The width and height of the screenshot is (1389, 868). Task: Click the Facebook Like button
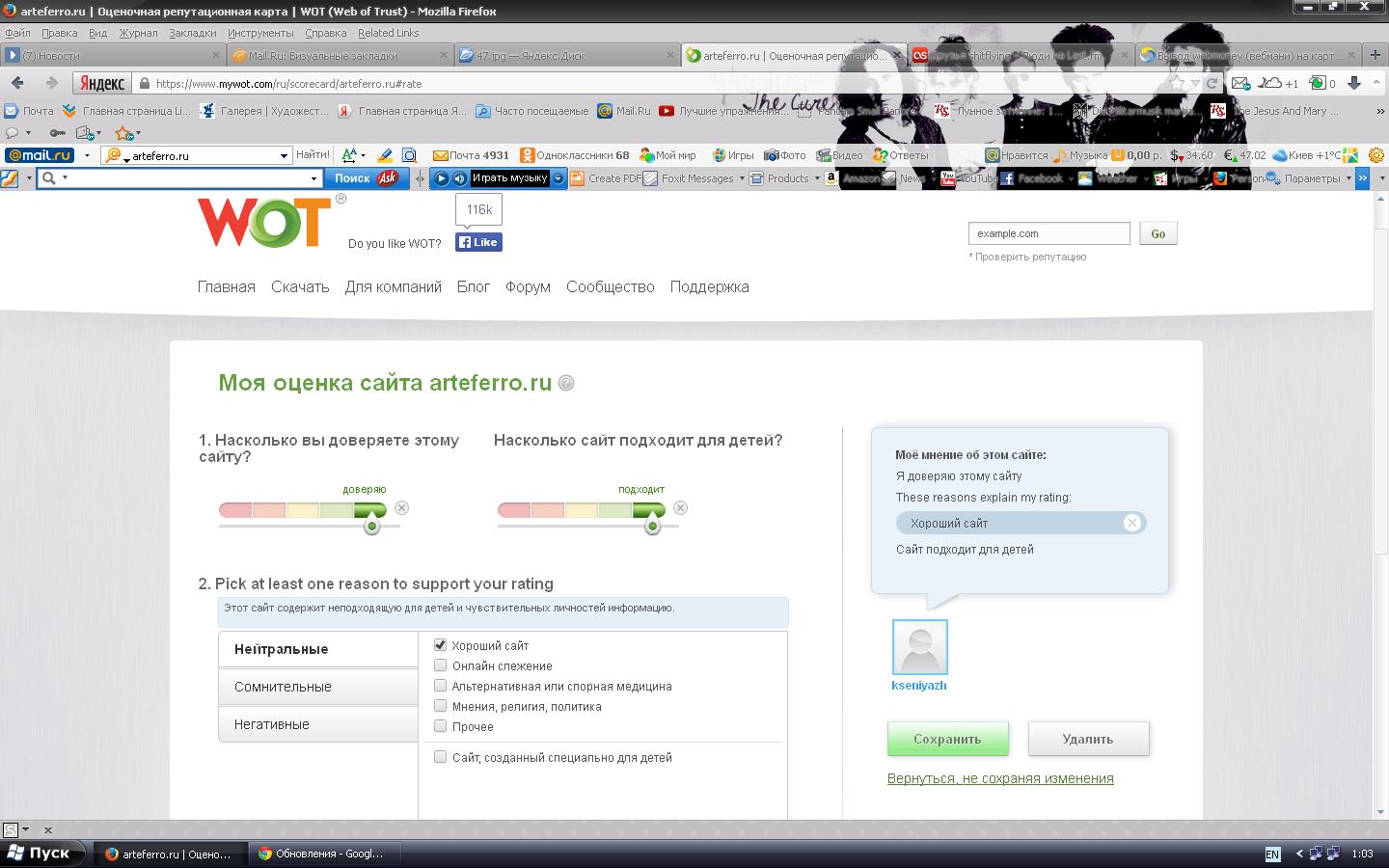coord(479,242)
